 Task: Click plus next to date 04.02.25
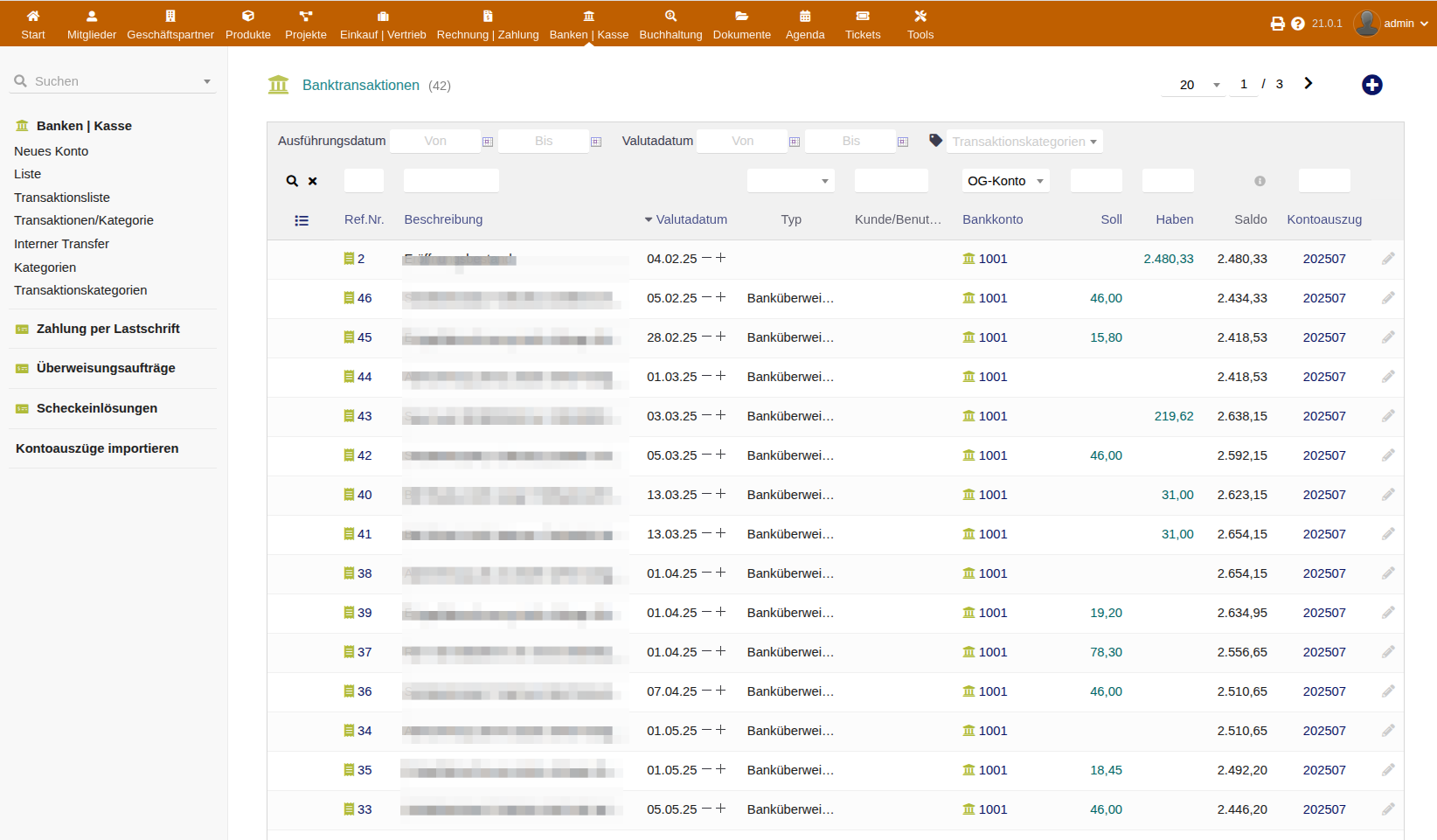[x=721, y=258]
